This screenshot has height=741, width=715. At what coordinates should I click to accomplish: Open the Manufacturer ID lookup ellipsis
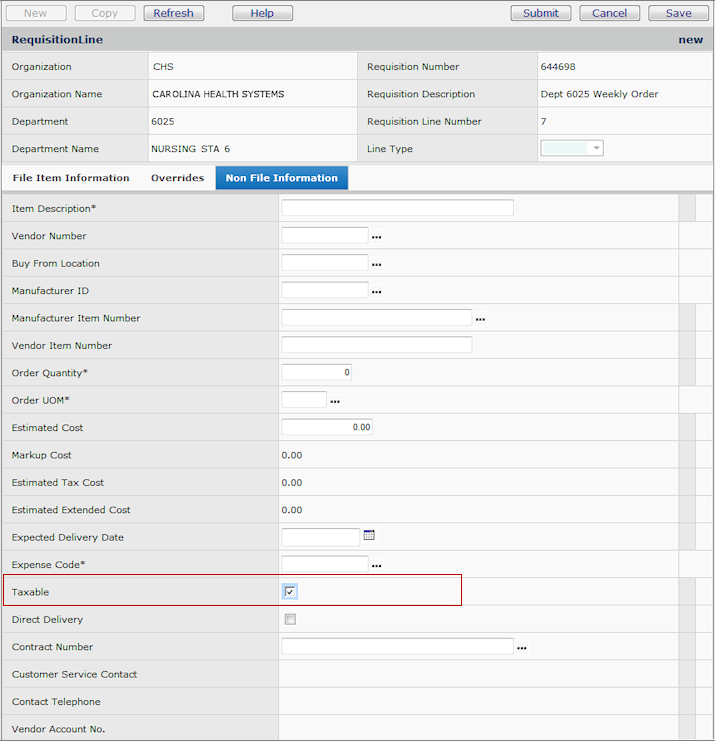pyautogui.click(x=377, y=293)
